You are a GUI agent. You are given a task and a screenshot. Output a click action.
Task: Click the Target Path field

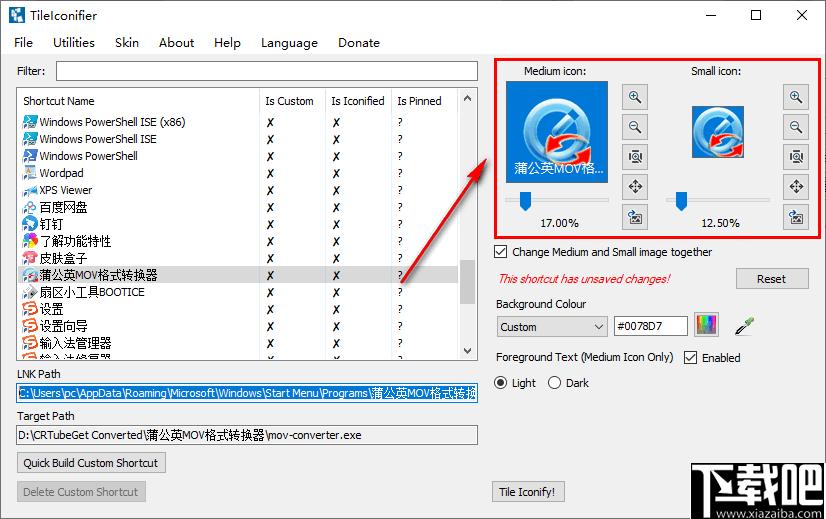247,435
